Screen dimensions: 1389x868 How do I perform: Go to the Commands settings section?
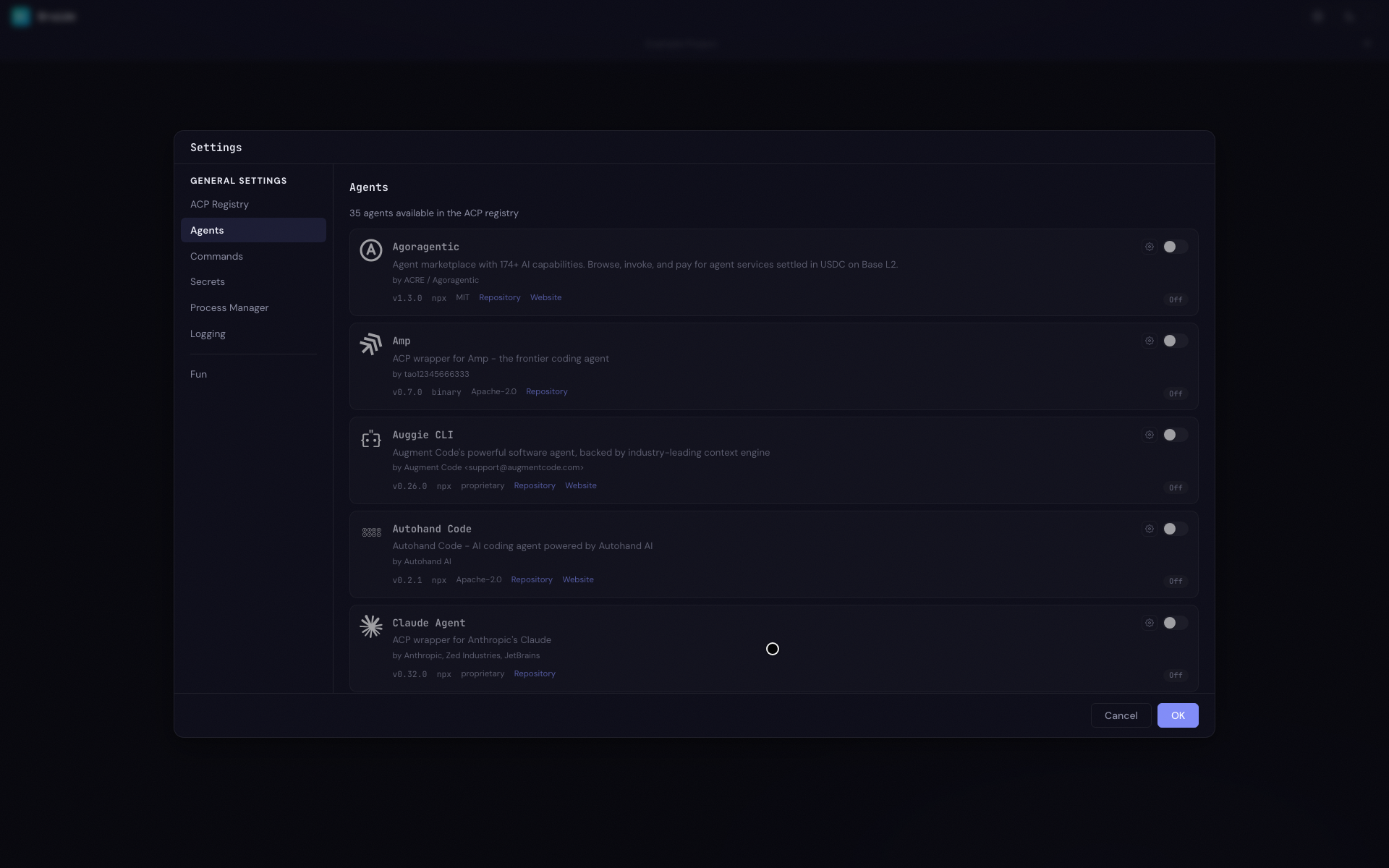(253, 256)
